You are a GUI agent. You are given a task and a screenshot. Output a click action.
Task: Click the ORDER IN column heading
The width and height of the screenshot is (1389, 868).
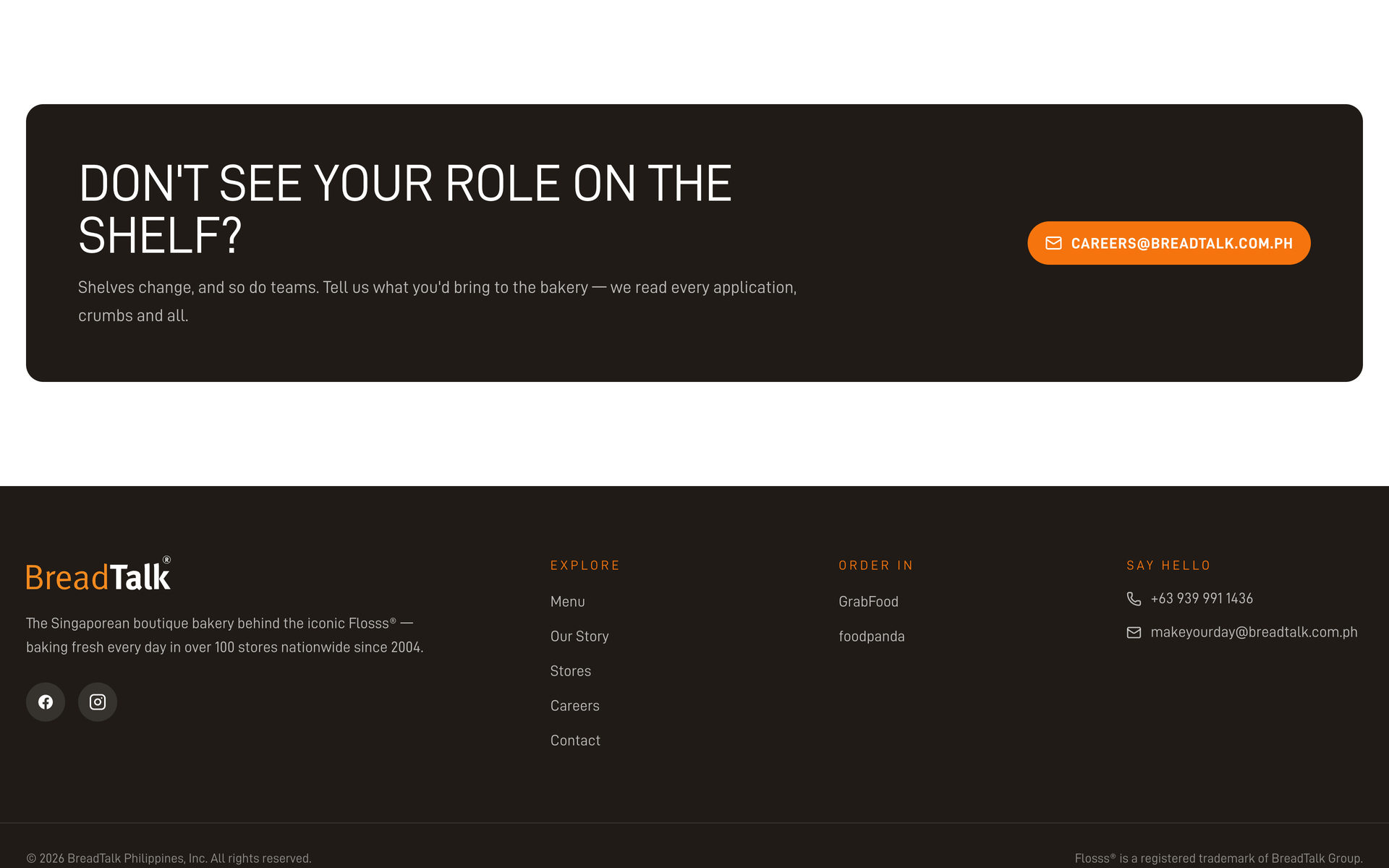(875, 565)
